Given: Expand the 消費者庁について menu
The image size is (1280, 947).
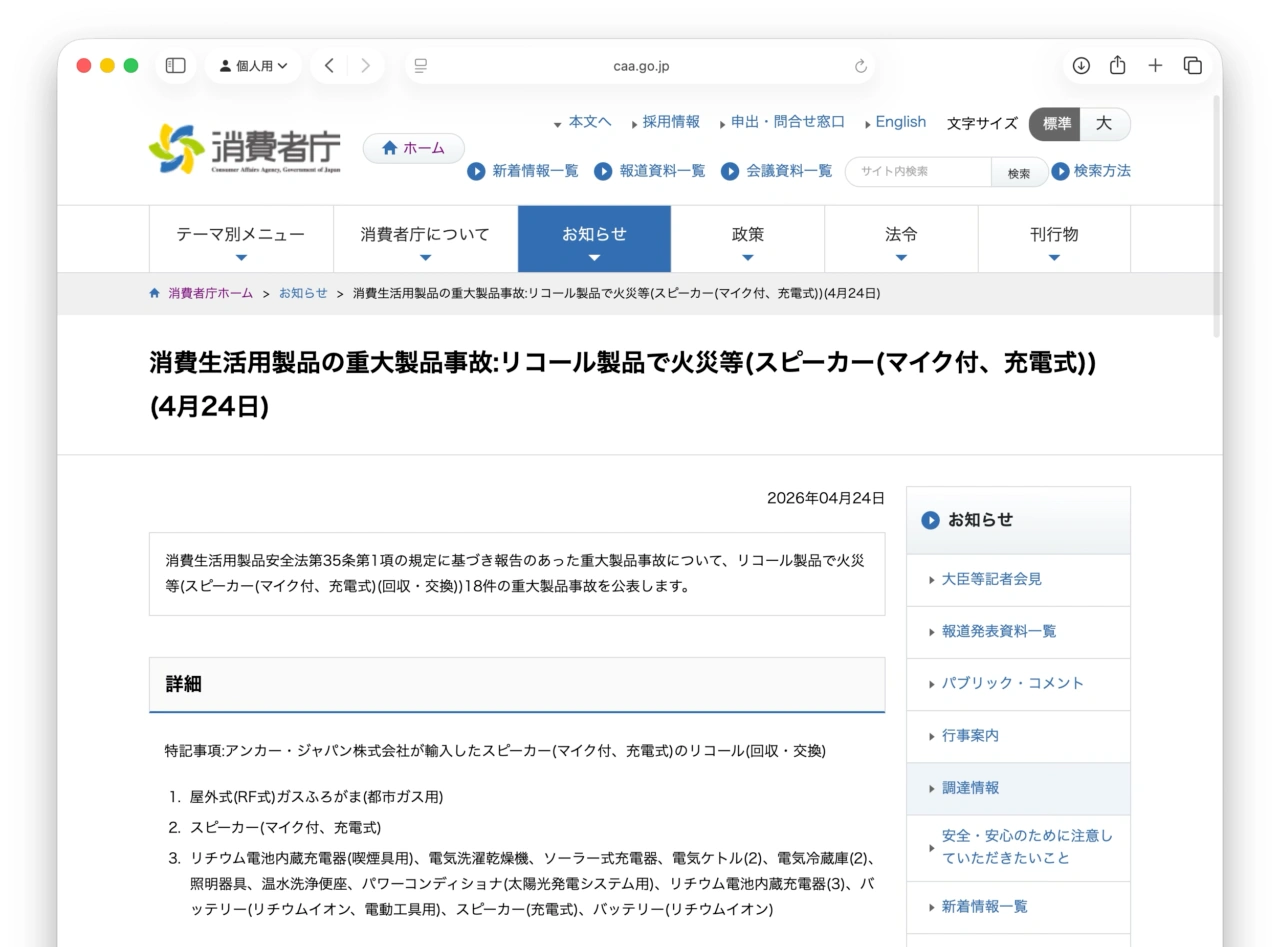Looking at the screenshot, I should tap(425, 239).
